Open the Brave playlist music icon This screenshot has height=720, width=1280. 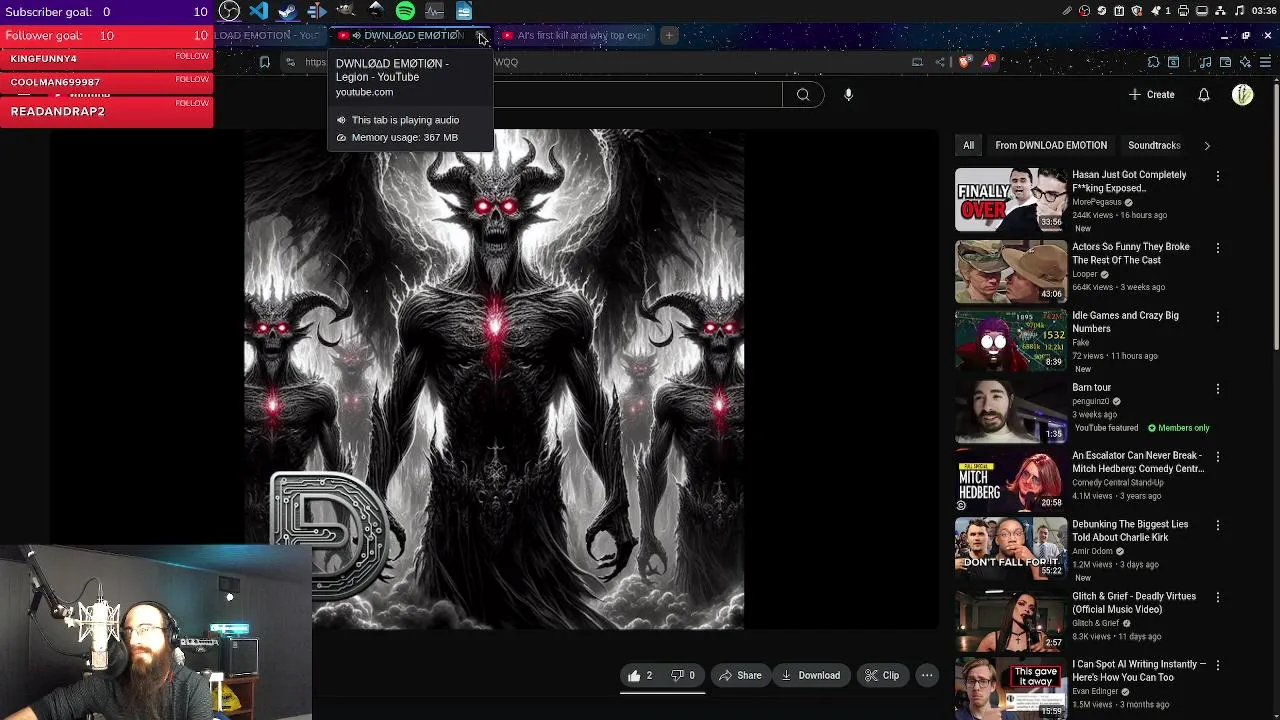1205,62
